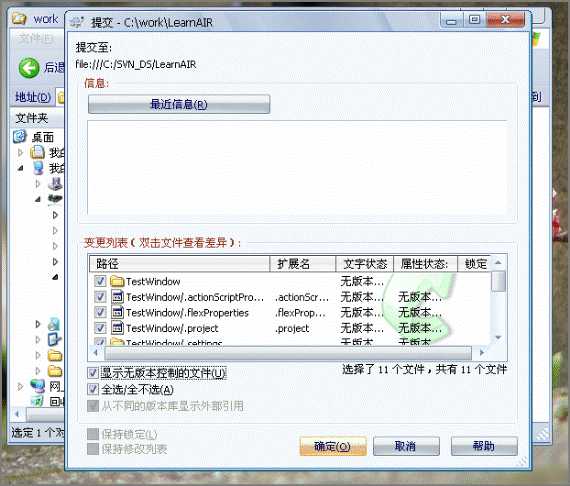The height and width of the screenshot is (486, 570).
Task: Sort change list by Path column
Action: pyautogui.click(x=179, y=264)
